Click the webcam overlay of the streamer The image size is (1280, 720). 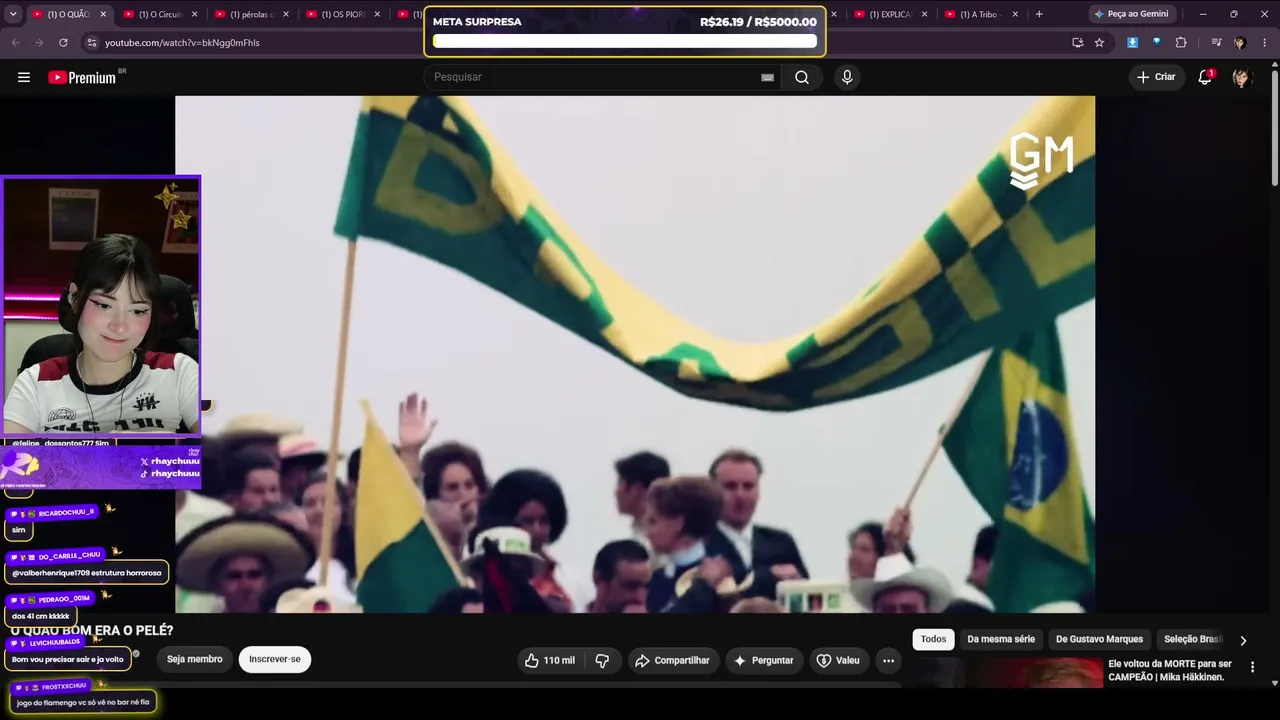pyautogui.click(x=101, y=306)
